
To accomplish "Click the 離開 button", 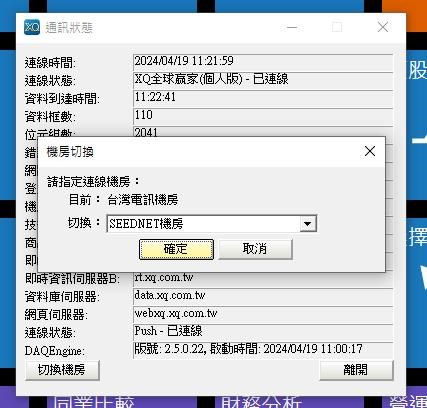I will click(356, 370).
